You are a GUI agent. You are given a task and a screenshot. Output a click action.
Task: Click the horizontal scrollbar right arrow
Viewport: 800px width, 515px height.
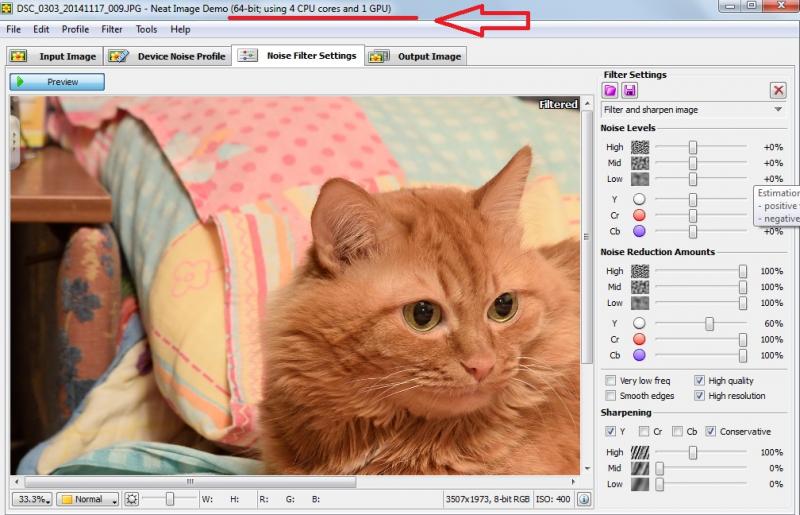573,482
